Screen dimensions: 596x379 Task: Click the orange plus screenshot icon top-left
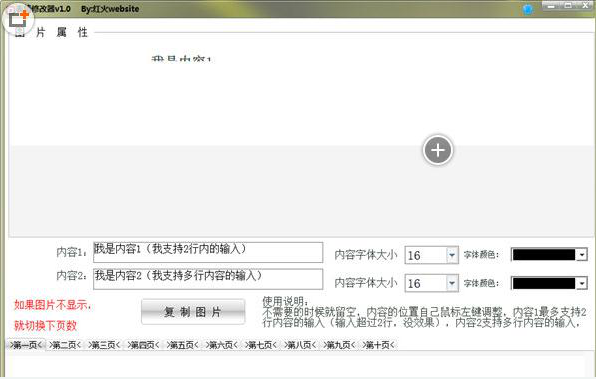pos(18,18)
